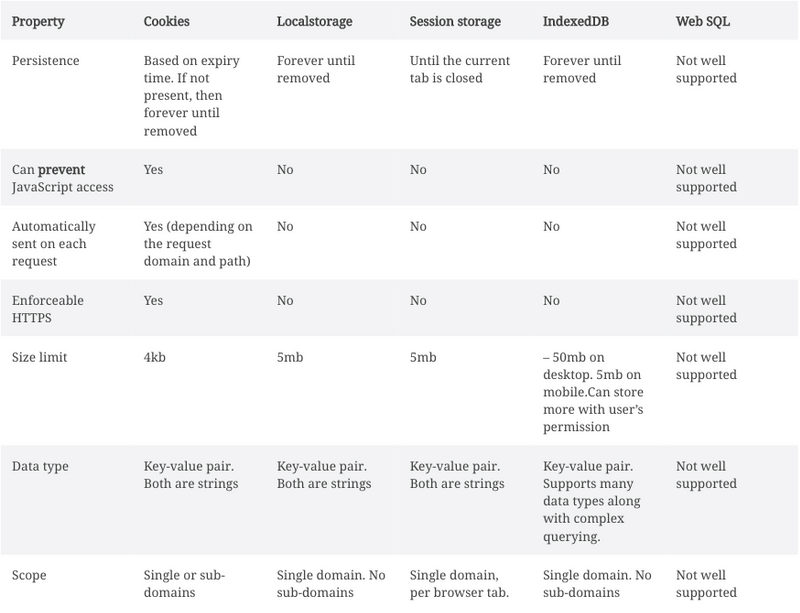This screenshot has height=613, width=800.
Task: Select the Cookies column header
Action: [x=168, y=20]
